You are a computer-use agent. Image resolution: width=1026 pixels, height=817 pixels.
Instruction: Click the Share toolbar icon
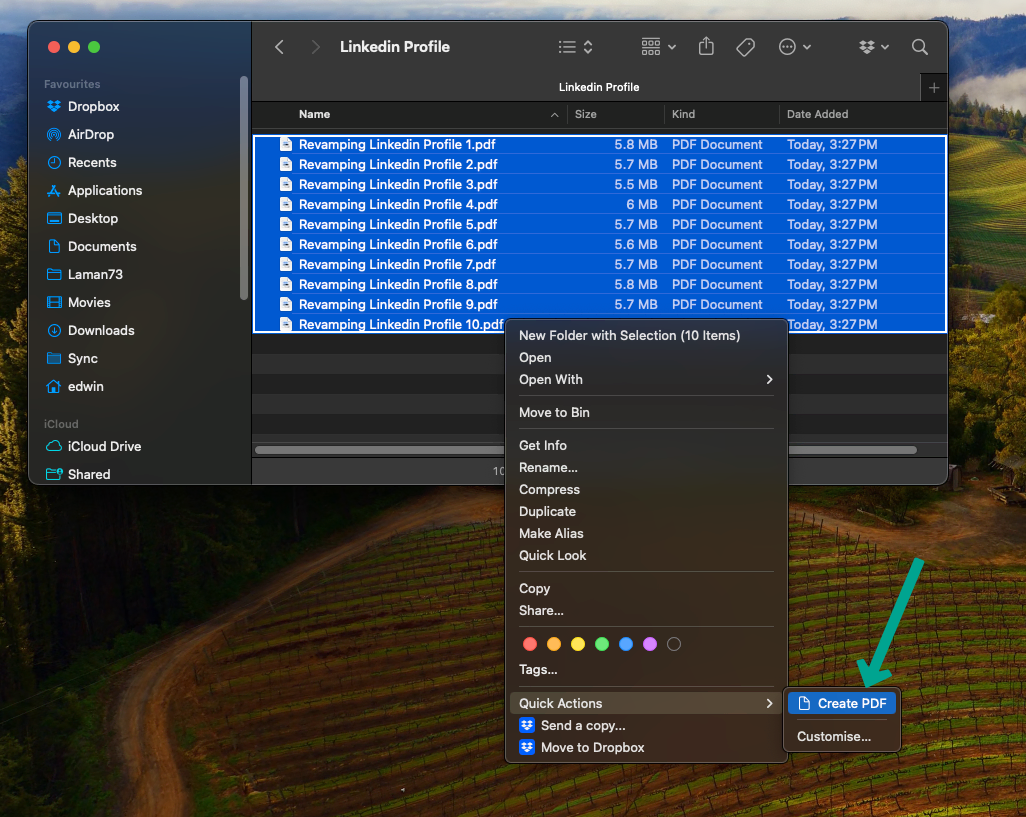tap(706, 46)
